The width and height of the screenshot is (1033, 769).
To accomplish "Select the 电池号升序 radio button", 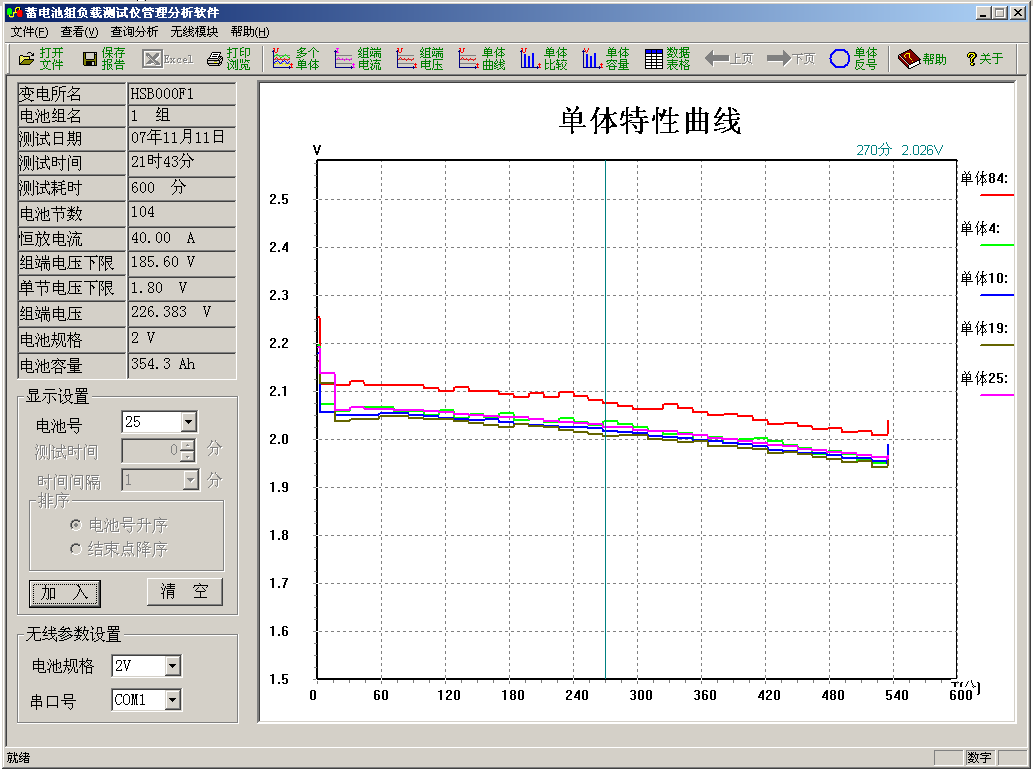I will point(75,525).
